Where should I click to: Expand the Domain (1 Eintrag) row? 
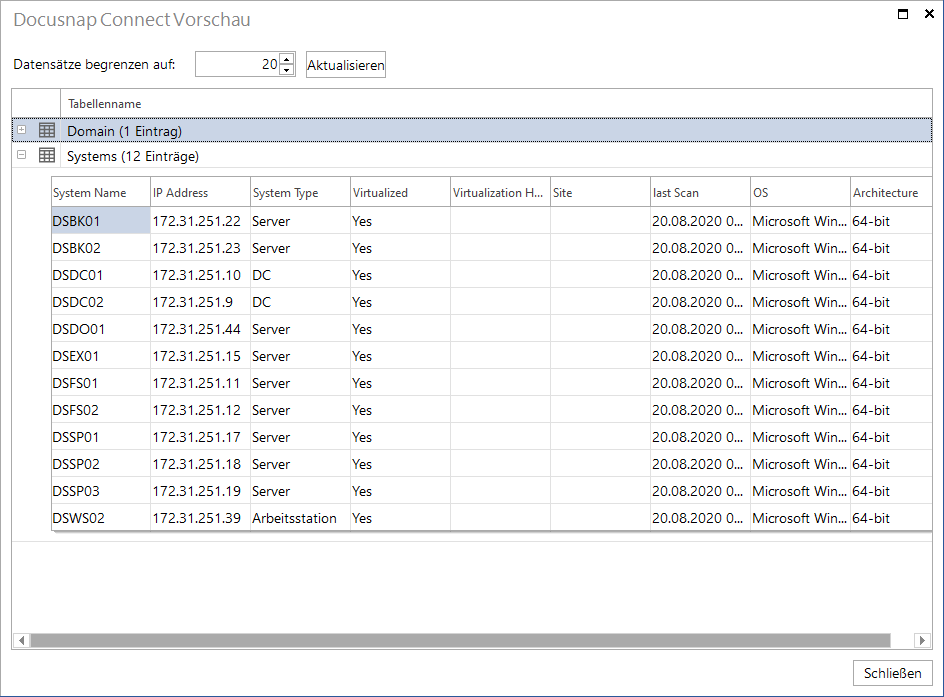(x=22, y=129)
